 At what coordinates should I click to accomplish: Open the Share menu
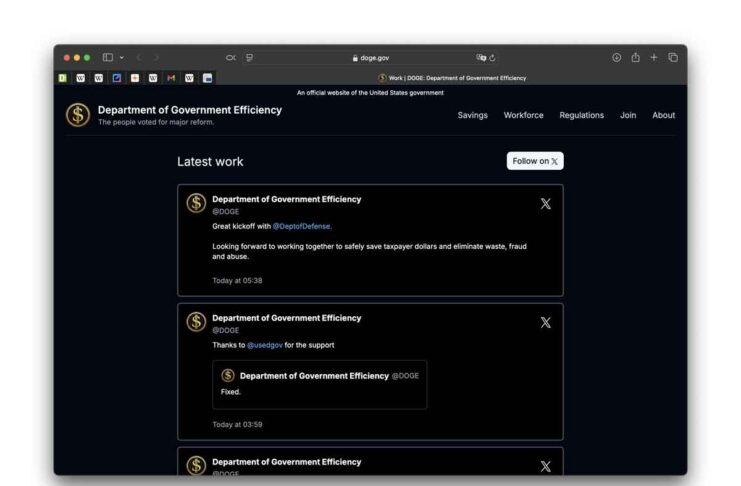(636, 57)
